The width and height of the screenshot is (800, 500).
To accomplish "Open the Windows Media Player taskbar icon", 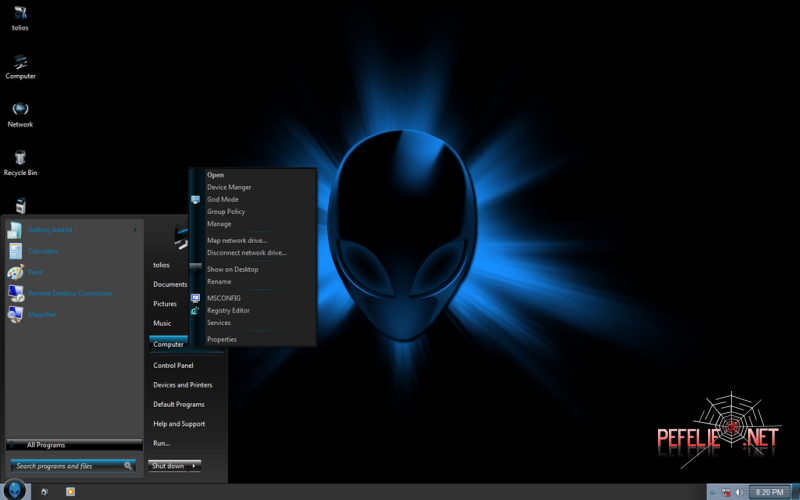I will (x=70, y=492).
